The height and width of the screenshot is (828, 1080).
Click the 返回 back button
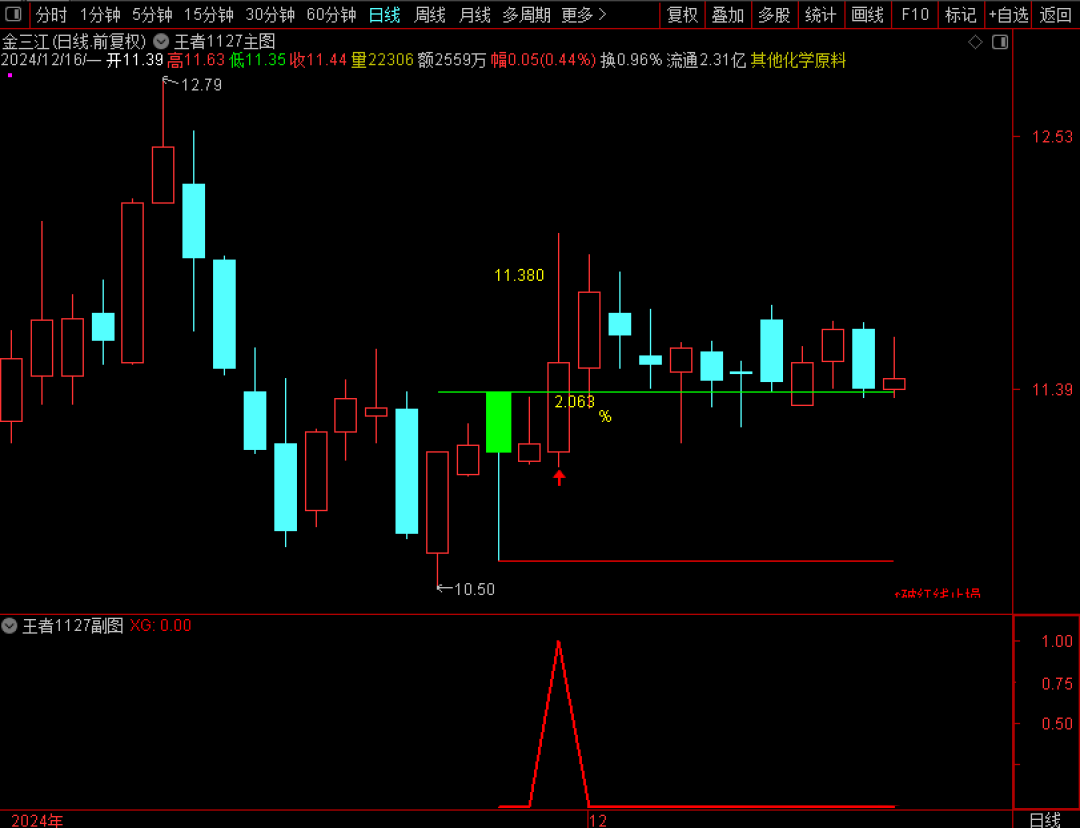pyautogui.click(x=1055, y=14)
